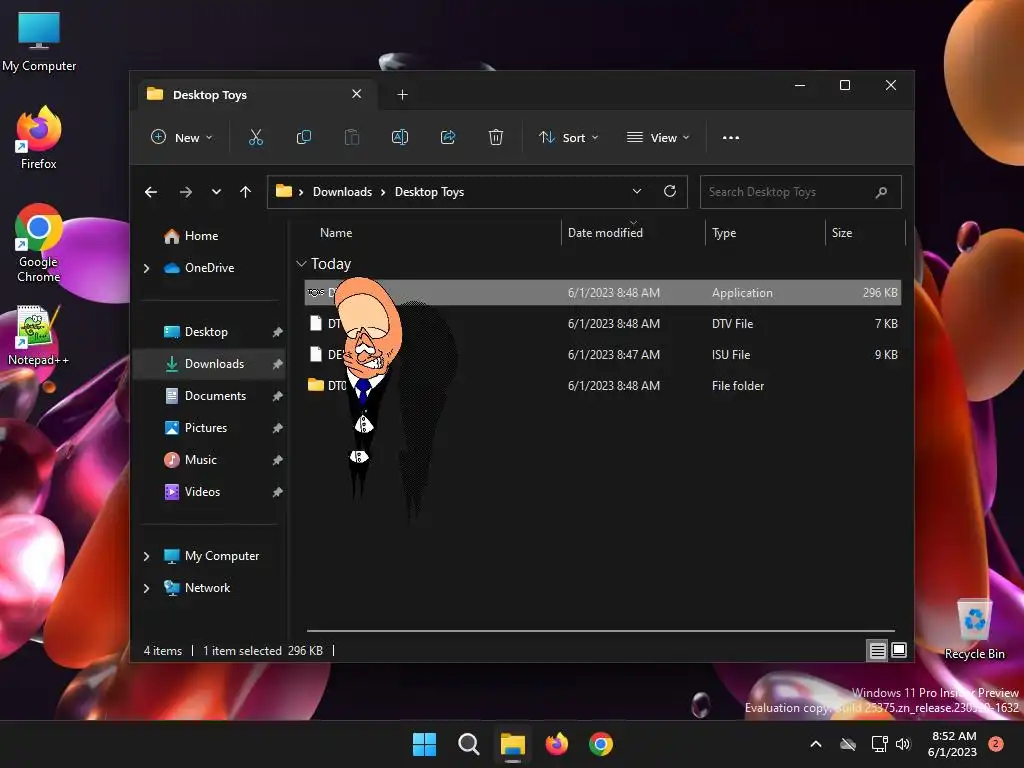Click the Rename icon in toolbar
Screen dimensions: 1024x768
pyautogui.click(x=400, y=138)
